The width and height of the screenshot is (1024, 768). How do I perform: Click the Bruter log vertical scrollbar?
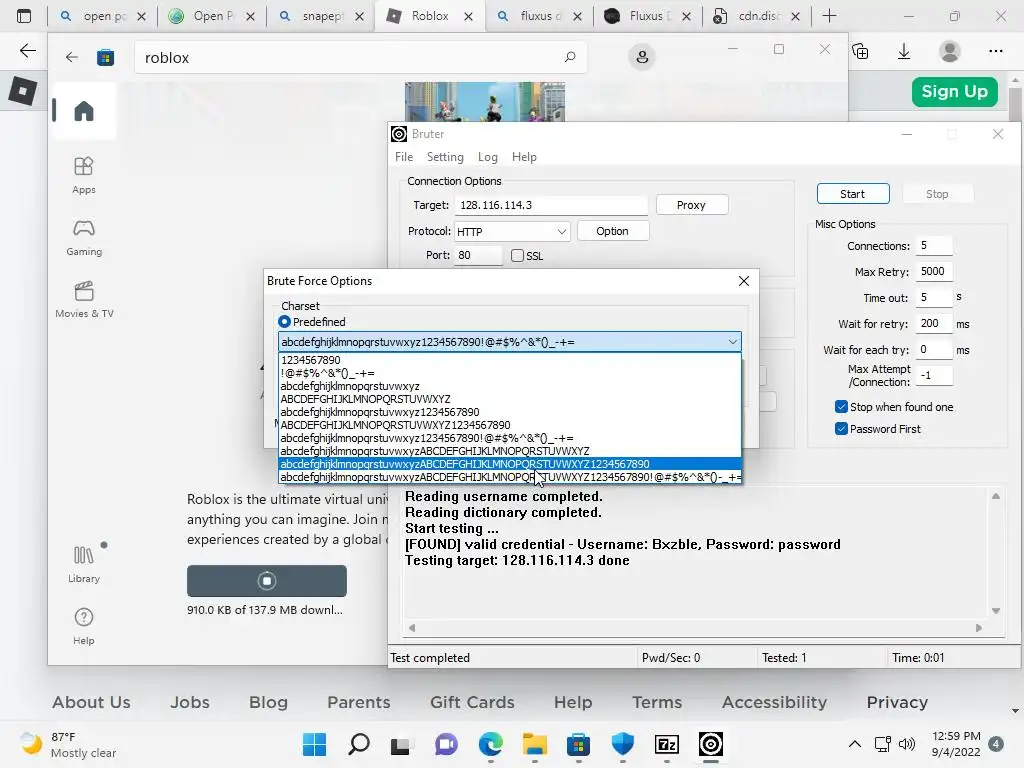coord(995,553)
